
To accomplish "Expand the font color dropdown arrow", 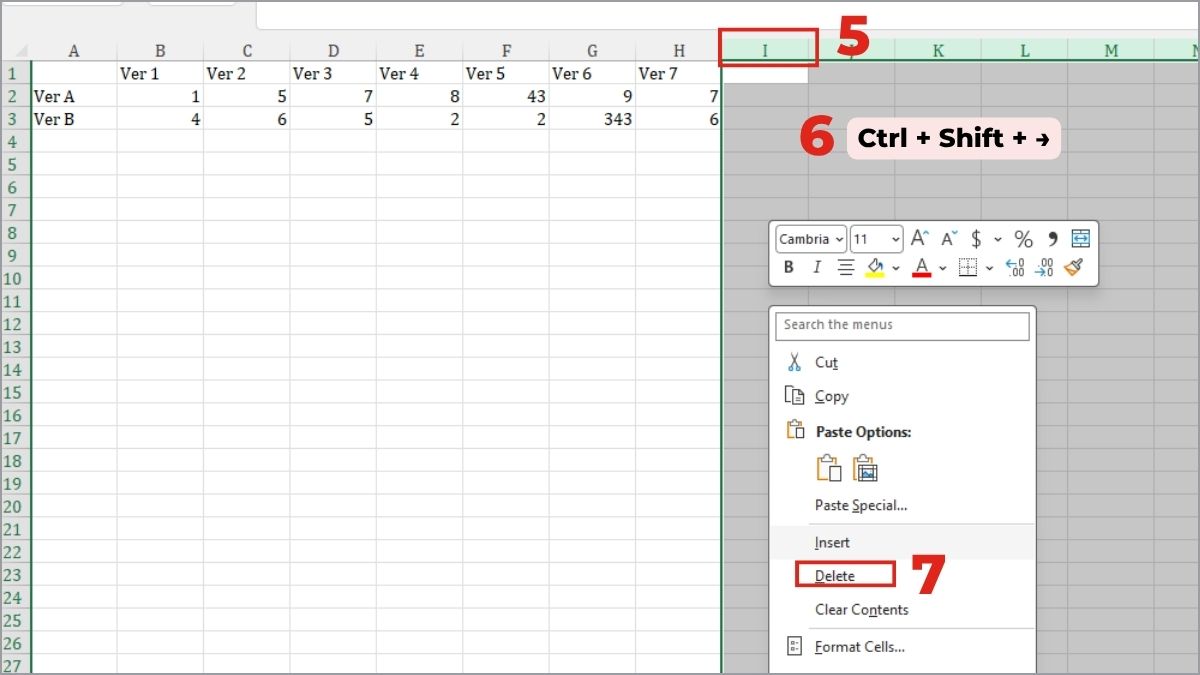I will pyautogui.click(x=942, y=269).
